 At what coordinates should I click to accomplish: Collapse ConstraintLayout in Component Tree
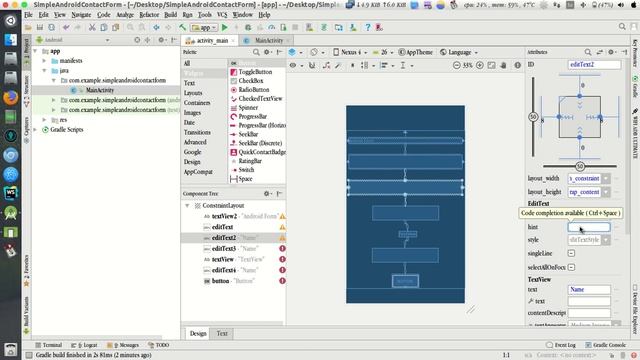(x=187, y=205)
